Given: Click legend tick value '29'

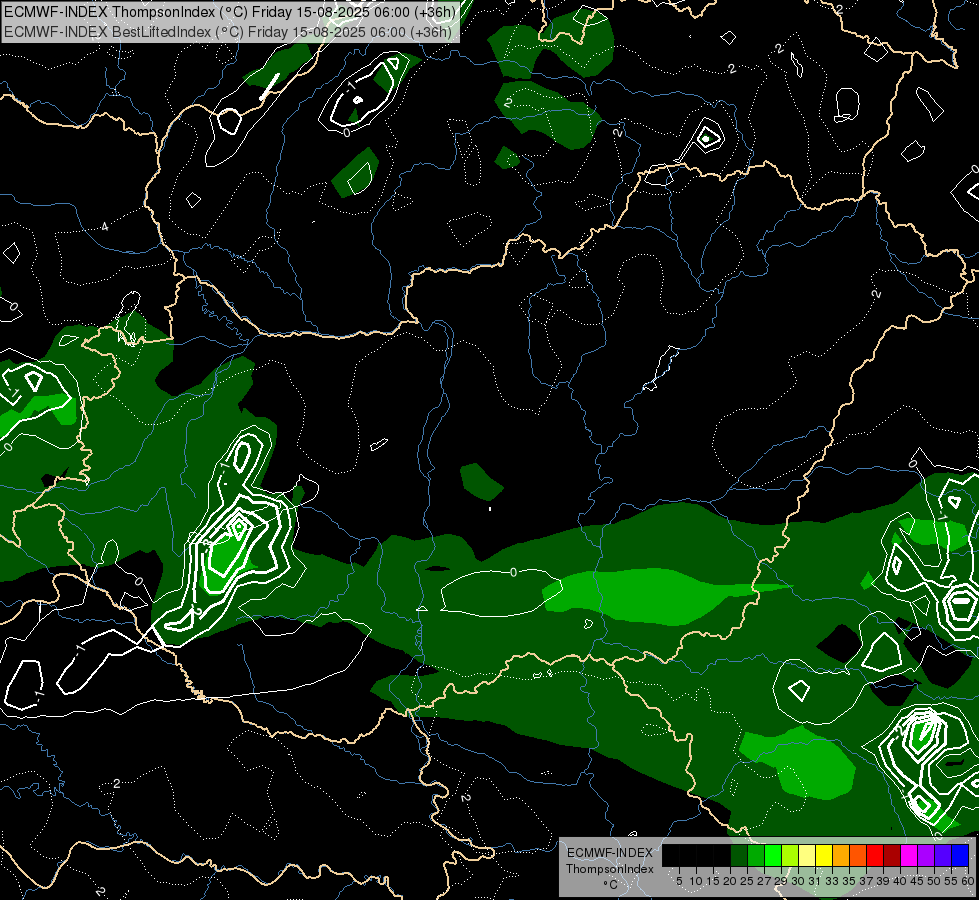Looking at the screenshot, I should tap(781, 881).
